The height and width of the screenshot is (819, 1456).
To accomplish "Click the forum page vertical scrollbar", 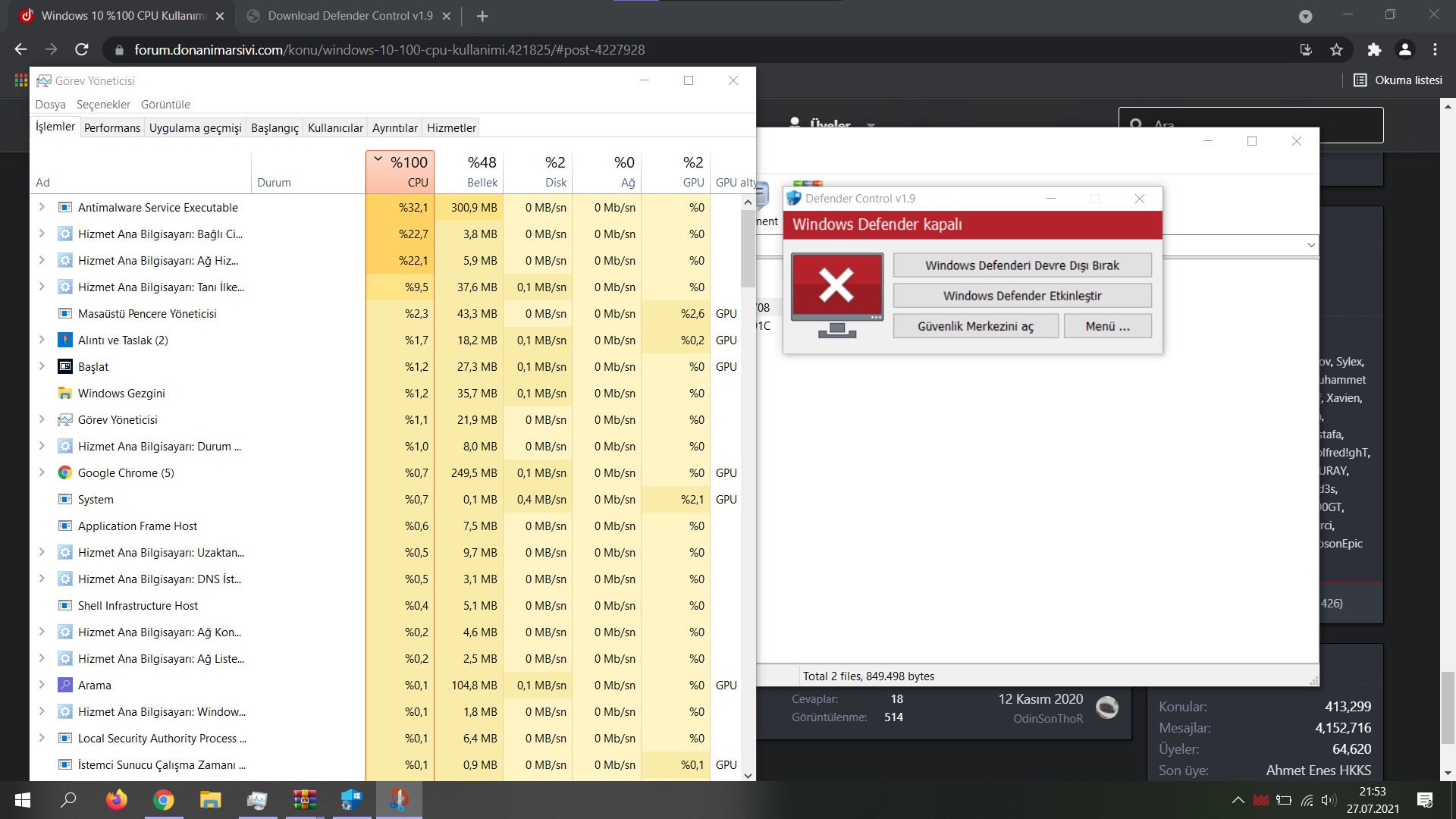I will (x=1448, y=707).
